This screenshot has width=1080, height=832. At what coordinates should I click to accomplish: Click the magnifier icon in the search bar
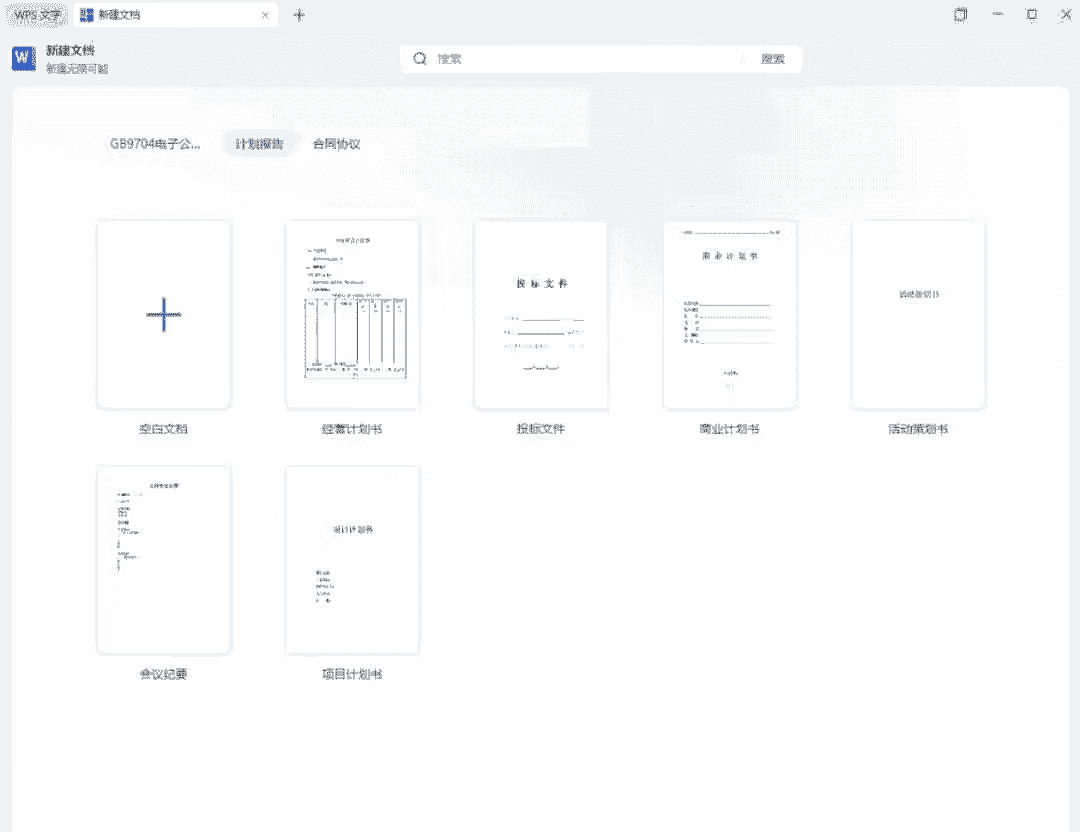[x=419, y=58]
